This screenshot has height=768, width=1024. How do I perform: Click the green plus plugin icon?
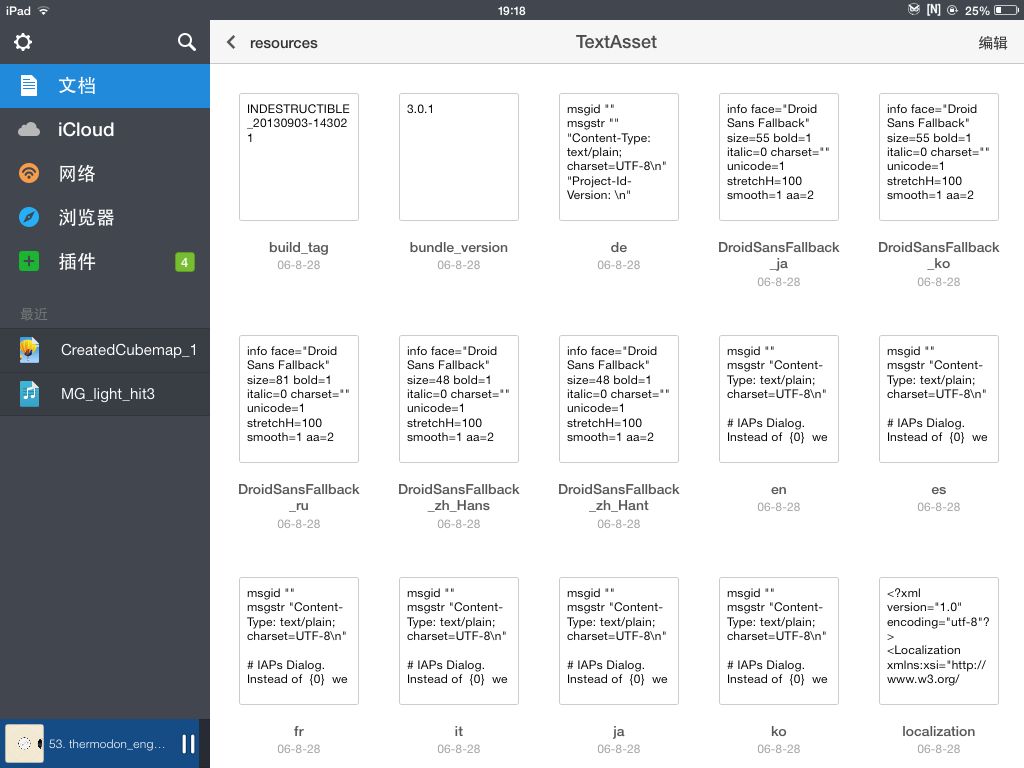click(29, 261)
